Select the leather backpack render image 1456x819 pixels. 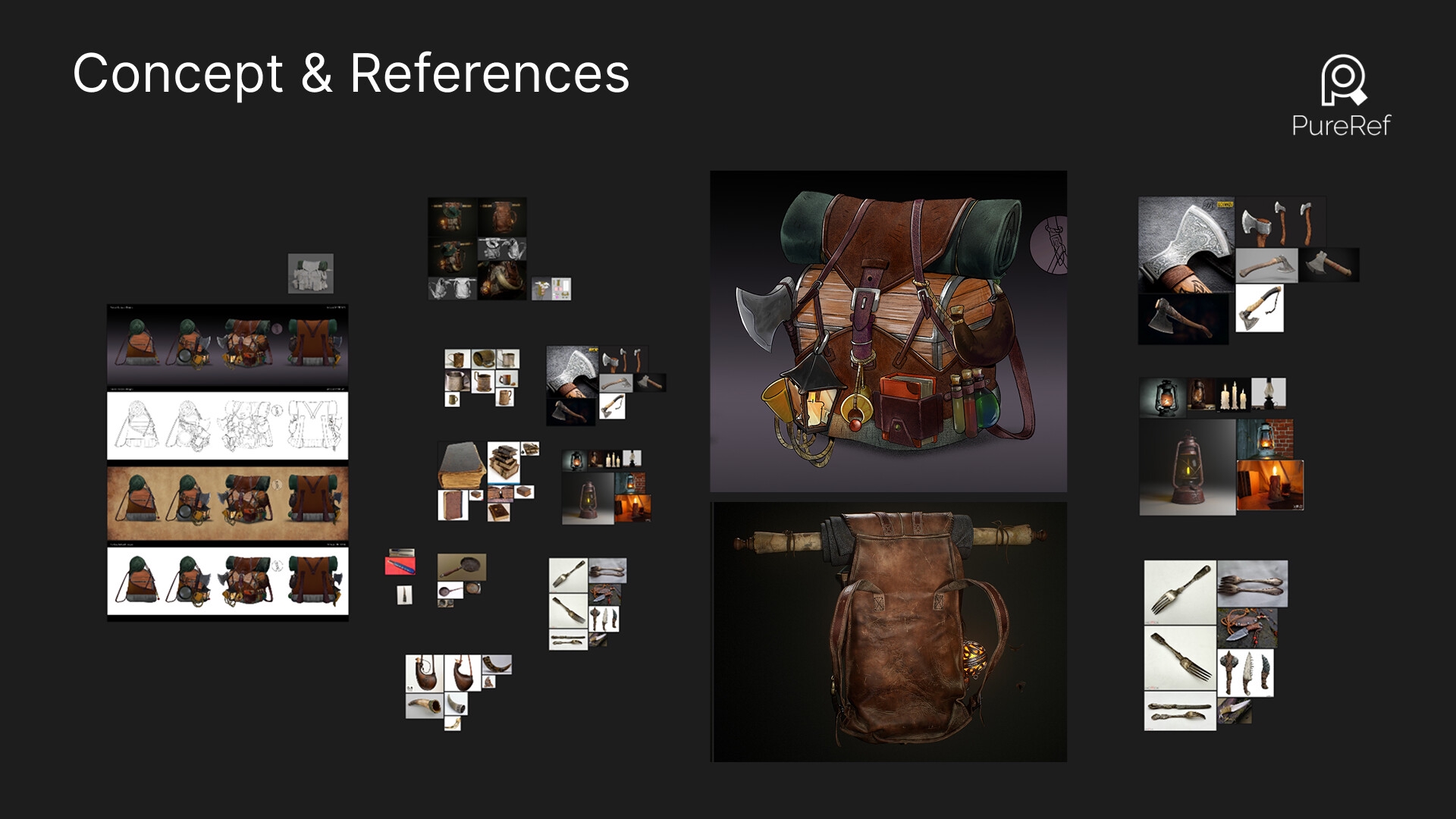(888, 632)
